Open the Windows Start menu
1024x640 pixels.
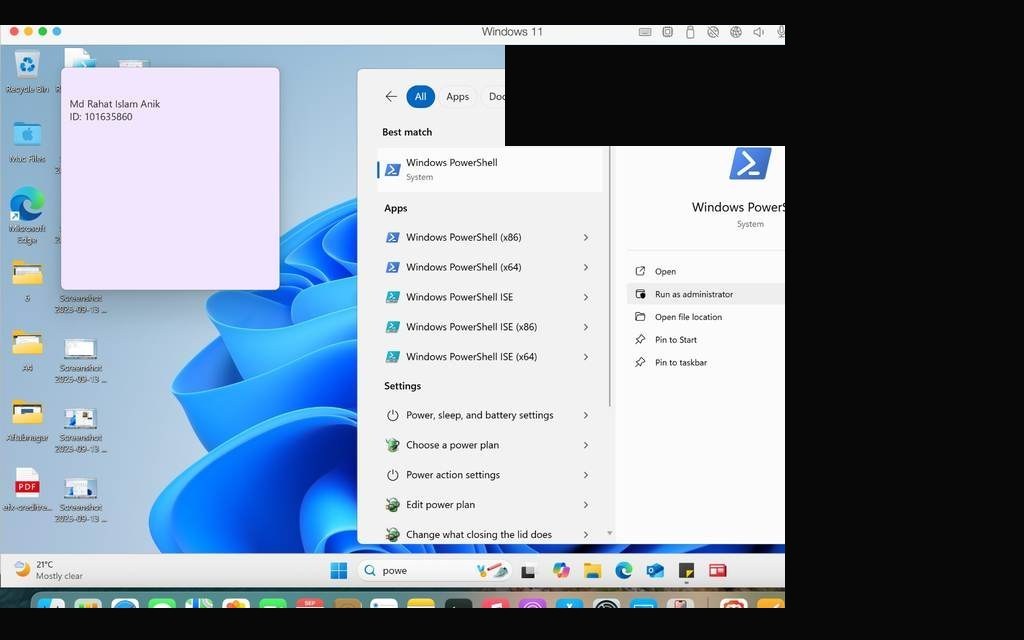pyautogui.click(x=339, y=571)
